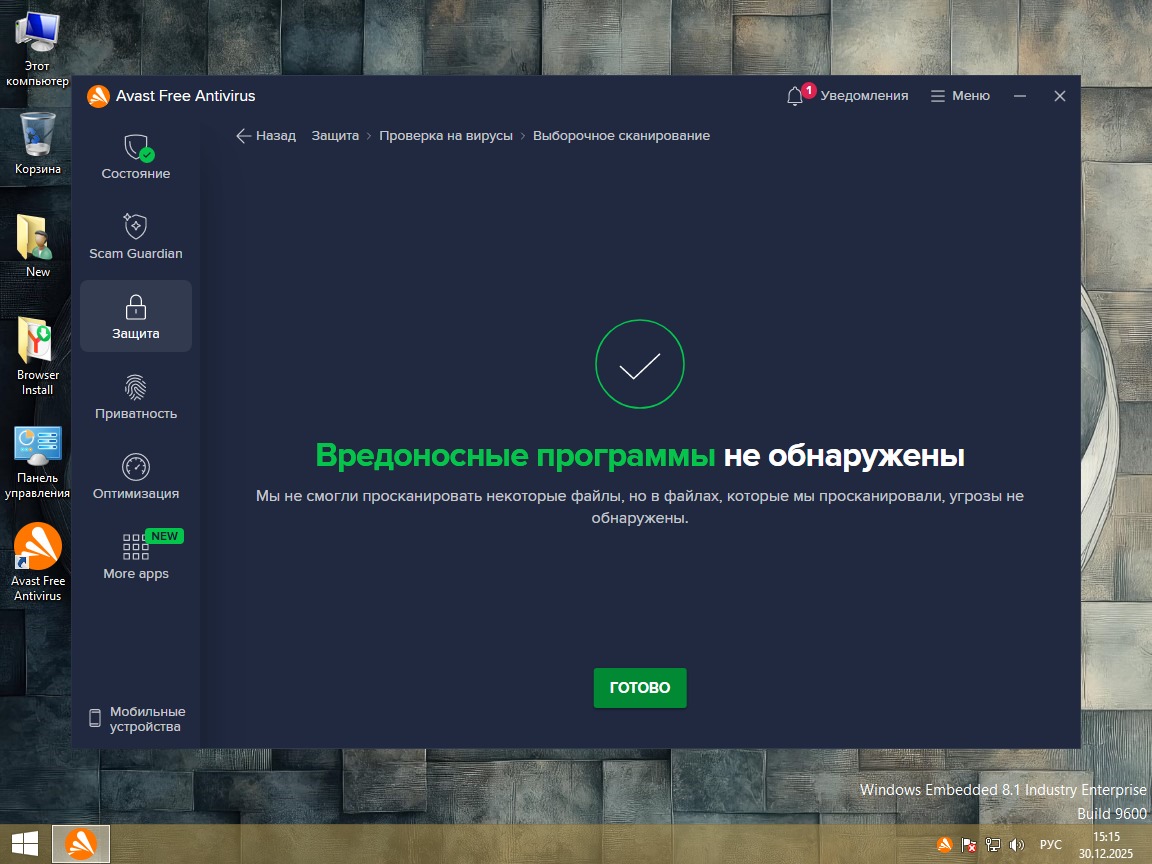Screen dimensions: 1152x864
Task: Switch keyboard language via РУС indicator
Action: 1051,845
